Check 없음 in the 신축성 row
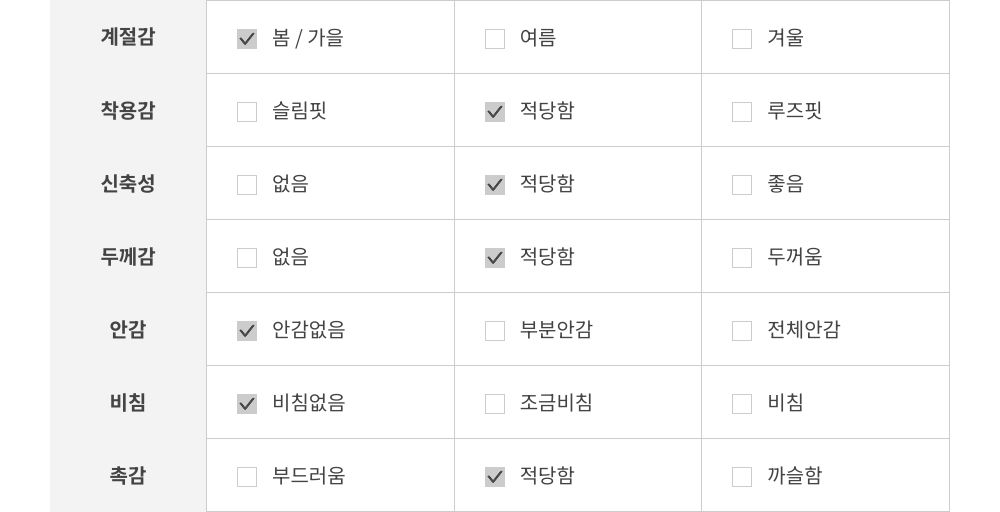The height and width of the screenshot is (512, 1000). [x=247, y=185]
